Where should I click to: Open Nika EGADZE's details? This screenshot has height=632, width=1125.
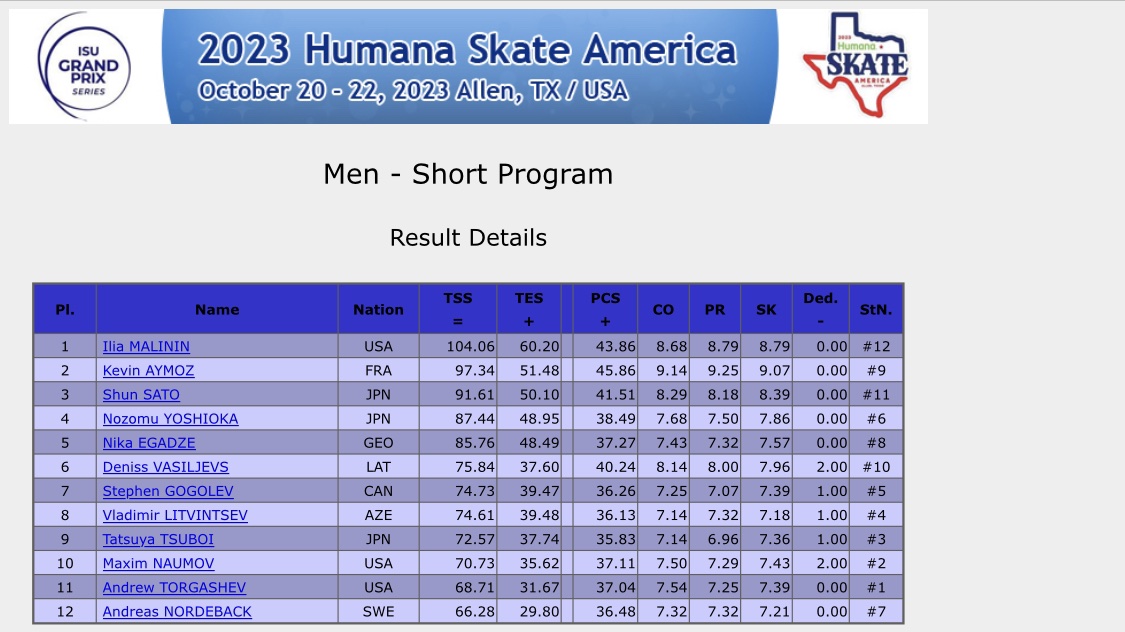pos(149,443)
